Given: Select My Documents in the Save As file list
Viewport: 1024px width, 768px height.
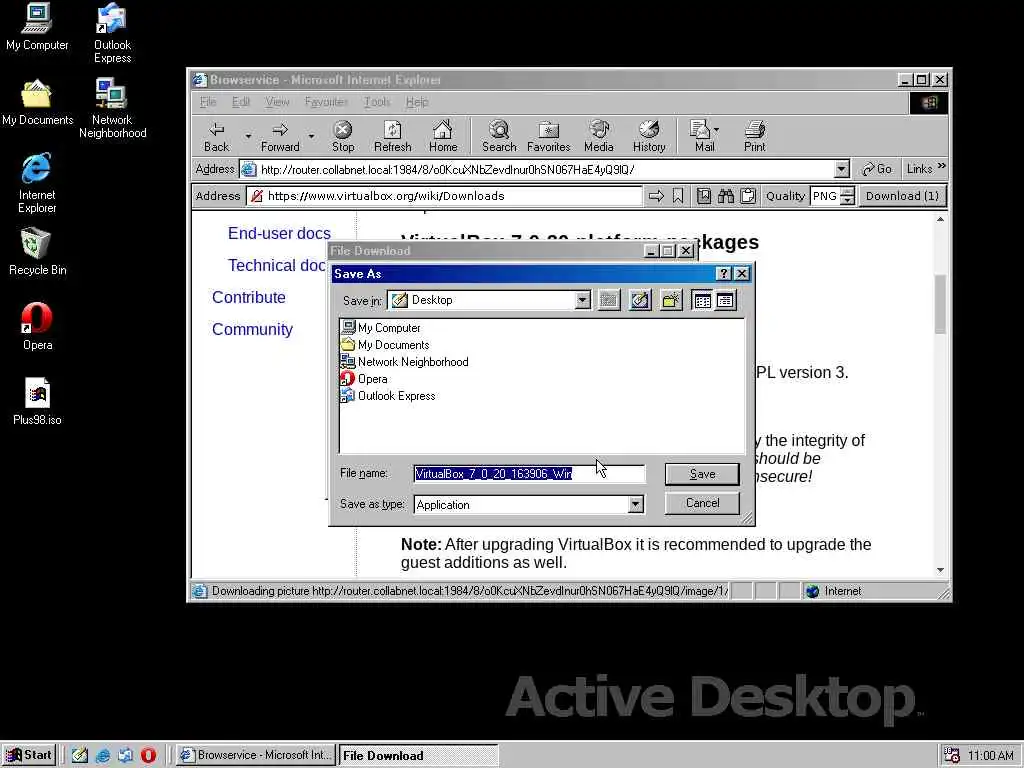Looking at the screenshot, I should (x=385, y=345).
